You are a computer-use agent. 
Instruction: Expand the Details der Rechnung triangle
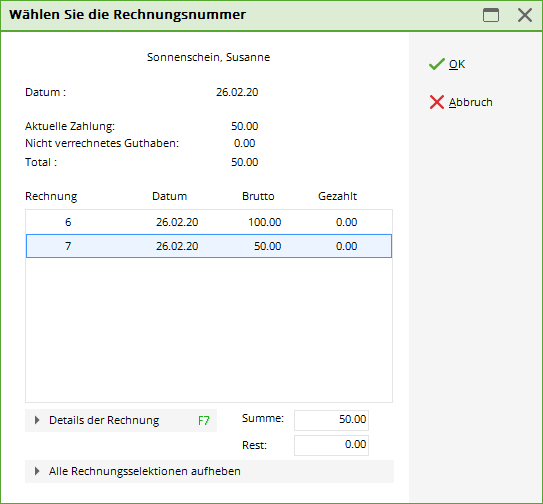tap(37, 420)
